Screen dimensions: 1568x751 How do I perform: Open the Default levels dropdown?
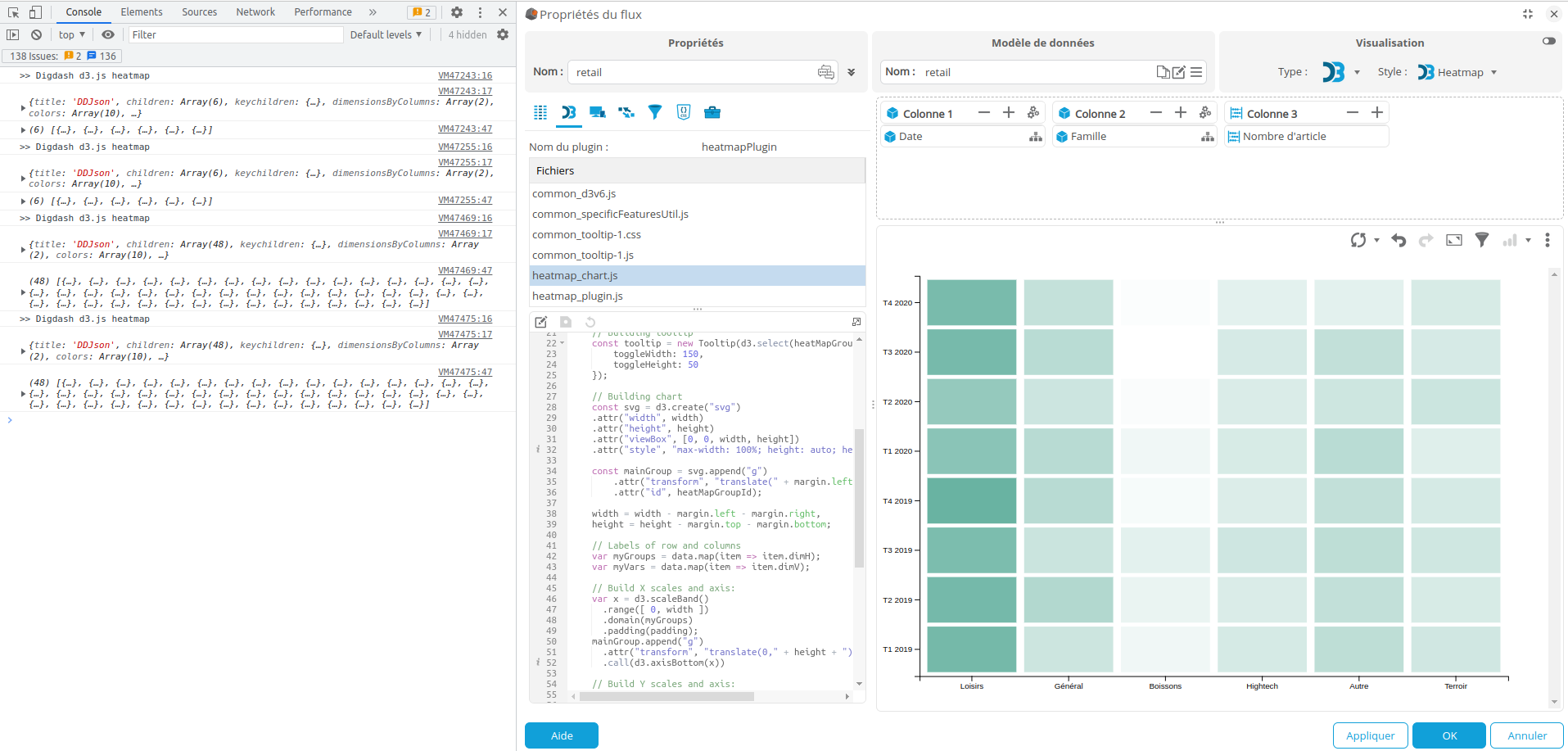click(x=386, y=34)
